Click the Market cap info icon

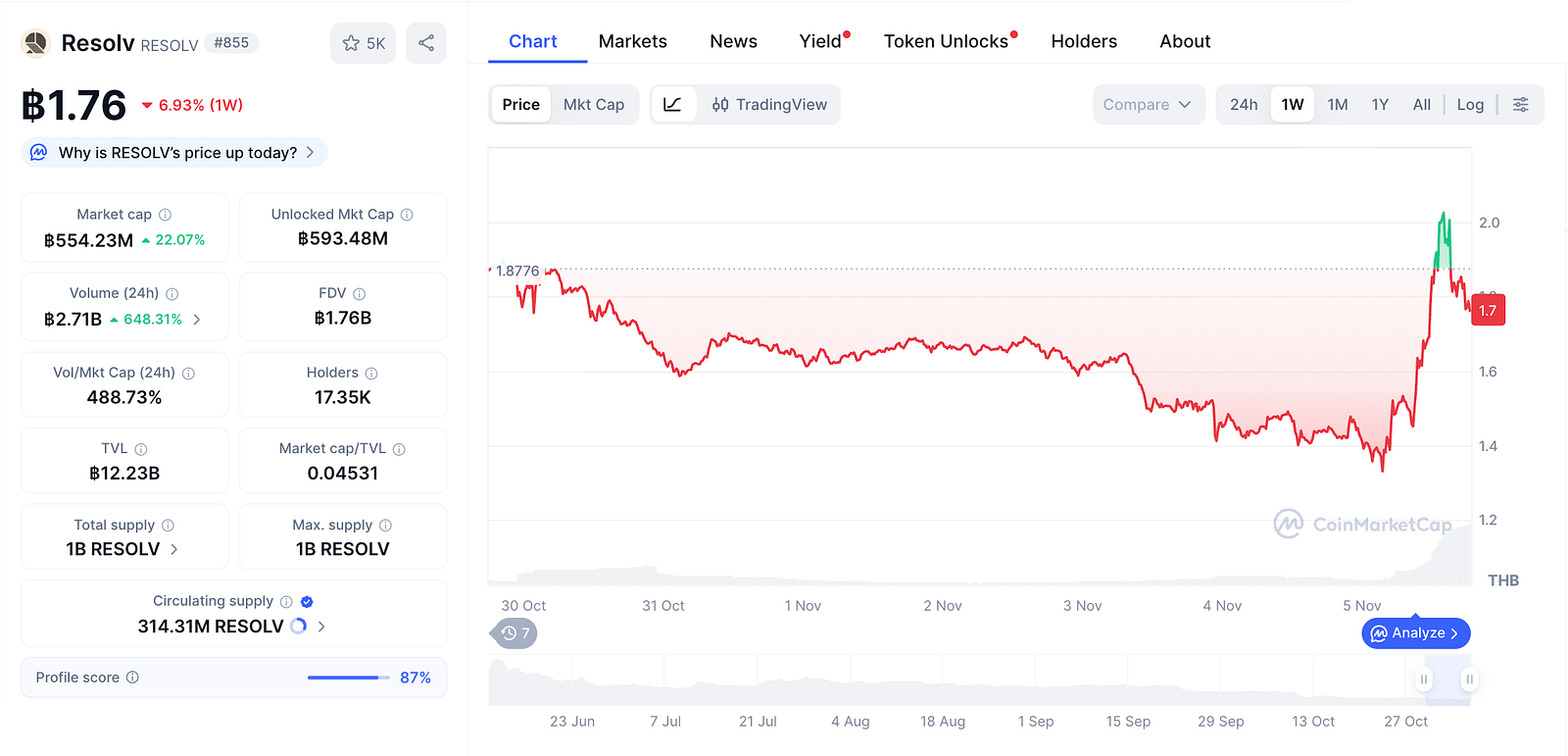point(166,215)
